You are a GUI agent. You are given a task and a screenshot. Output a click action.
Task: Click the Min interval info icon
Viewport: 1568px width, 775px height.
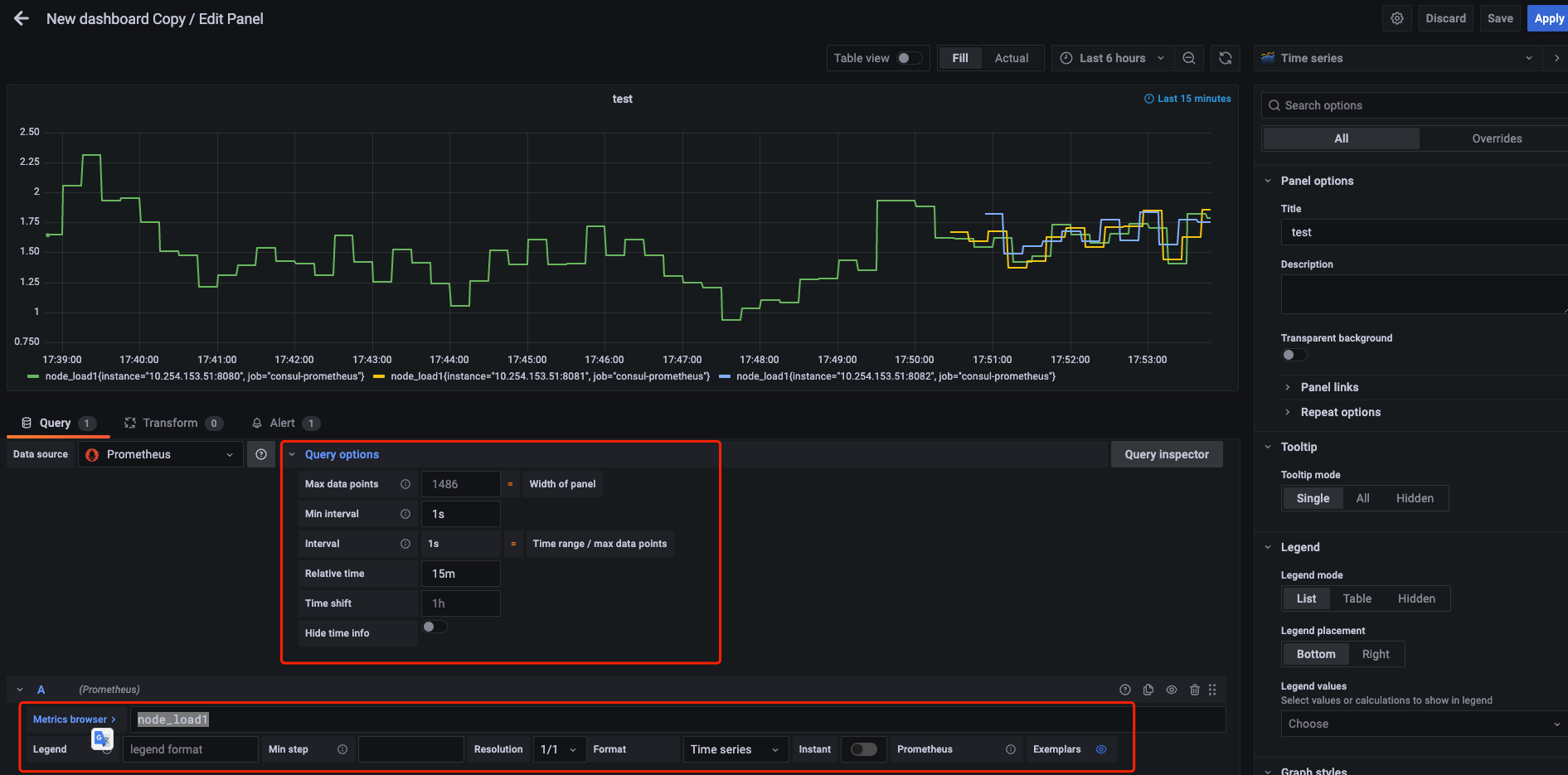pos(405,514)
